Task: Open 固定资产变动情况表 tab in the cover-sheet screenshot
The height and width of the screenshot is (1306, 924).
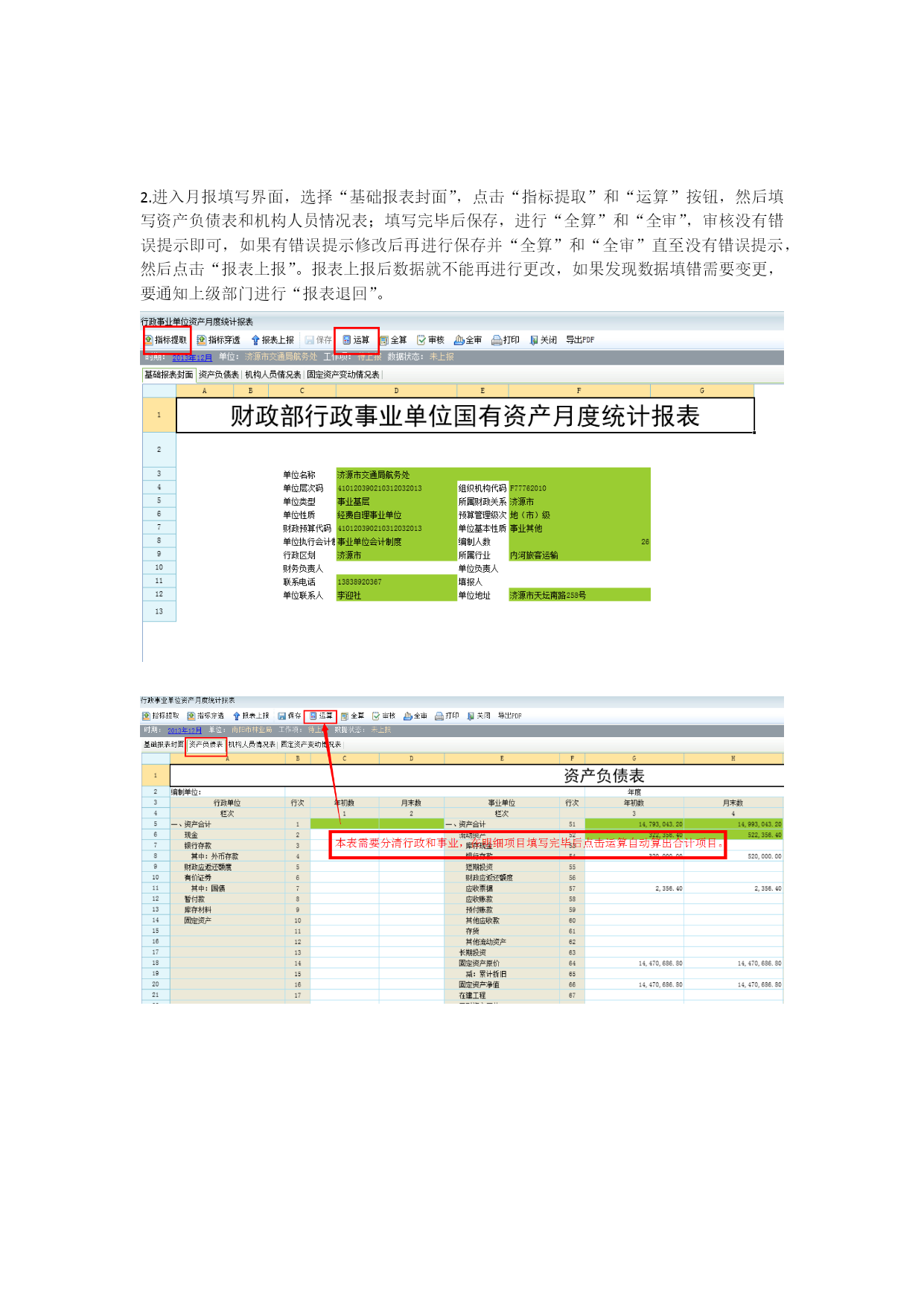Action: click(343, 375)
